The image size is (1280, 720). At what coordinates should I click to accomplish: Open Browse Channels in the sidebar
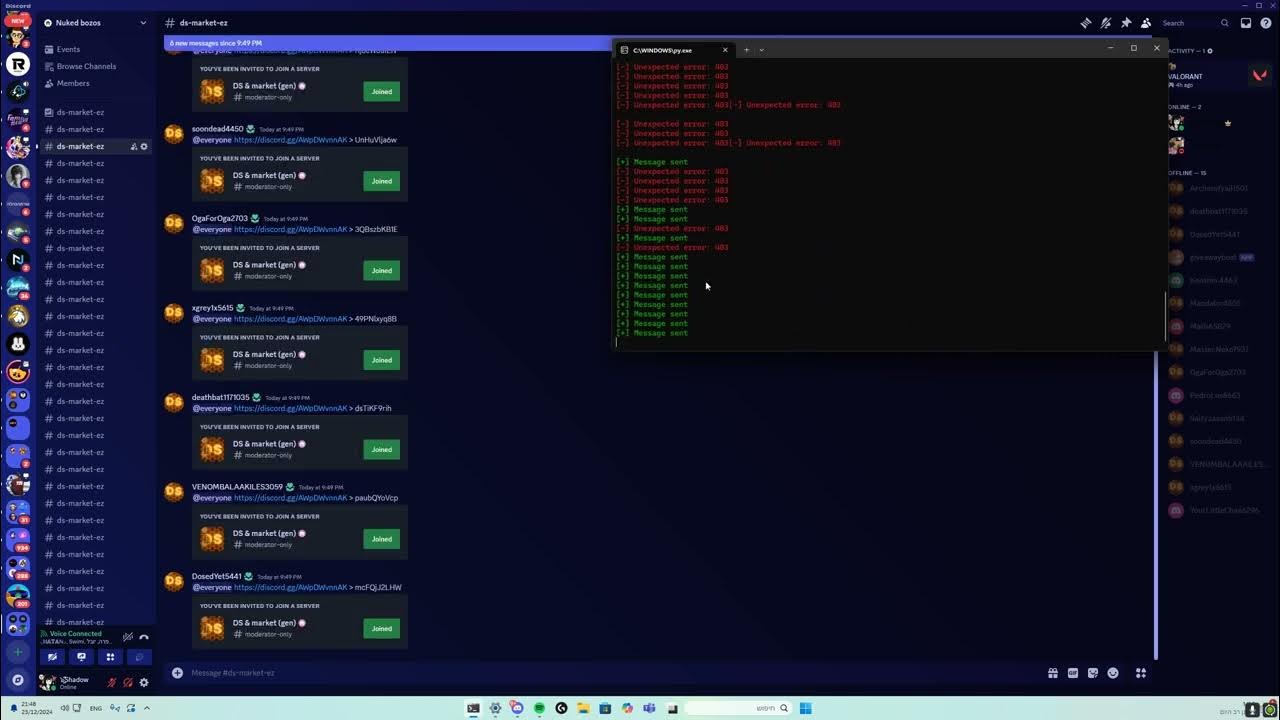(x=95, y=66)
